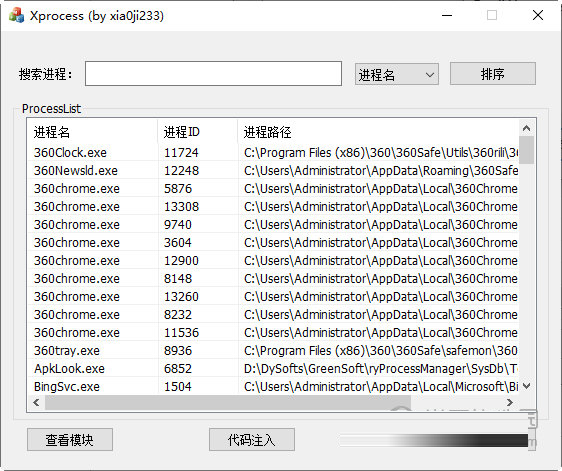Click the BingSvc.exe path under Local\Microsoft
The height and width of the screenshot is (471, 562).
(381, 386)
